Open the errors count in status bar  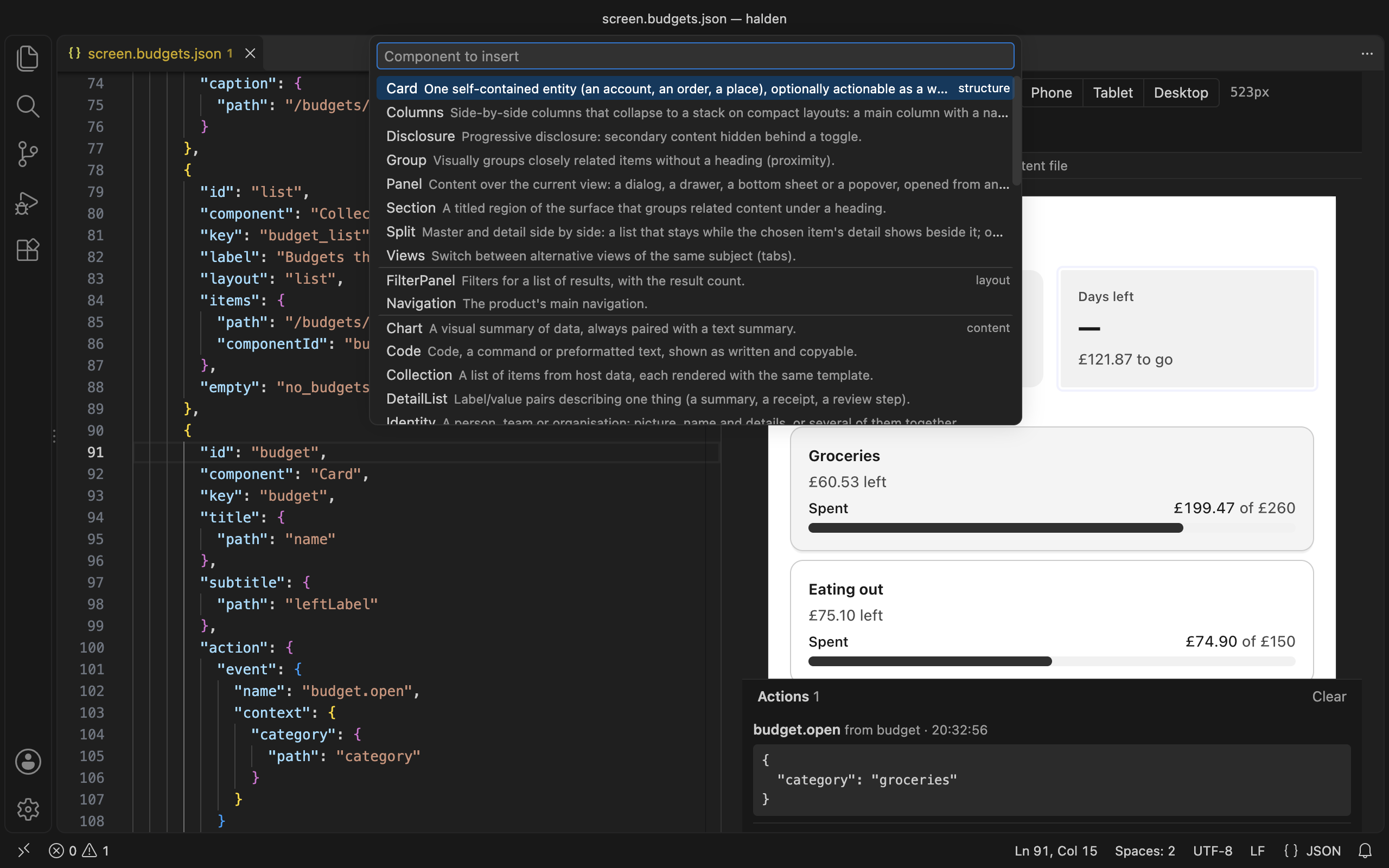pyautogui.click(x=79, y=850)
